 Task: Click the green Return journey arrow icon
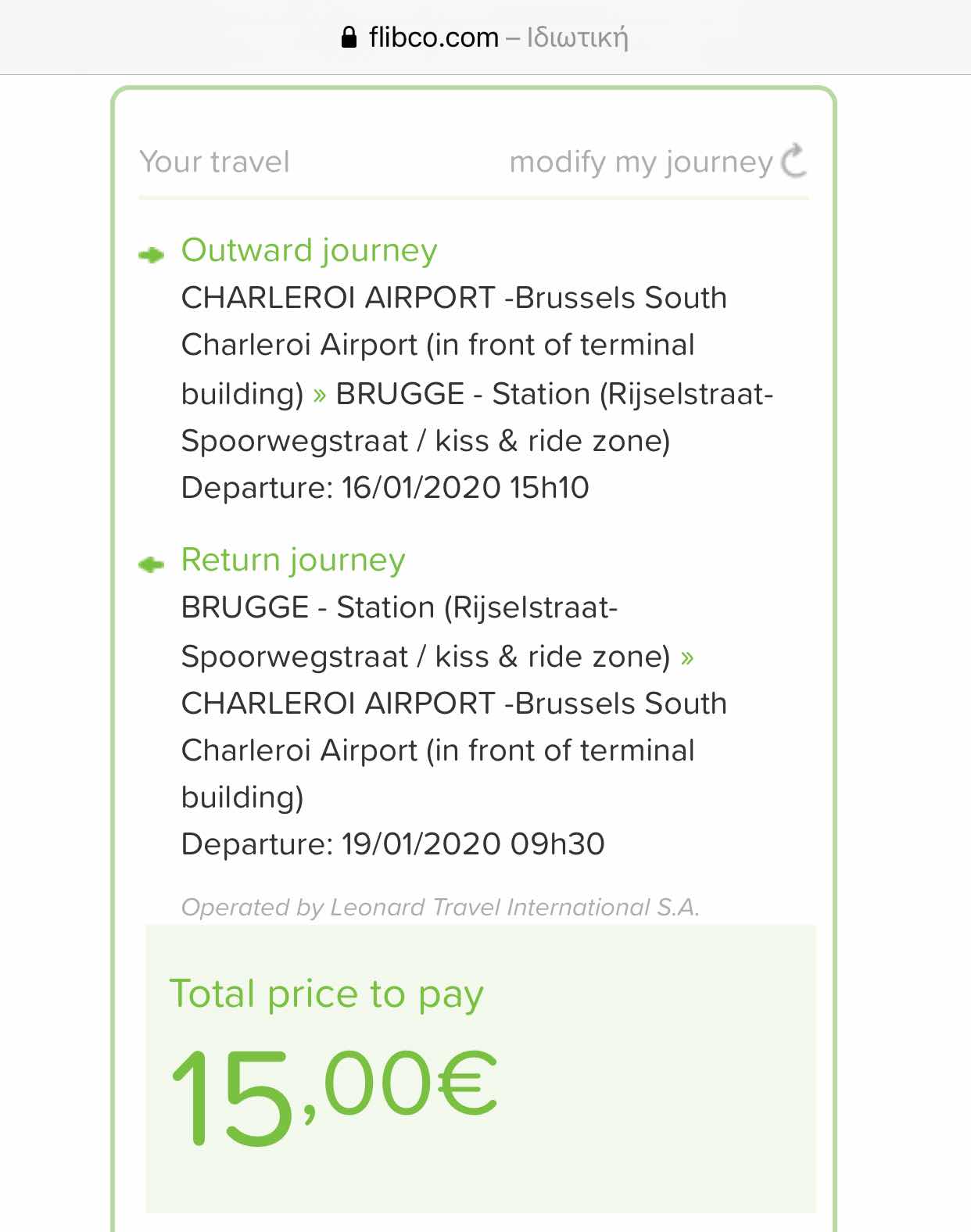pyautogui.click(x=151, y=564)
